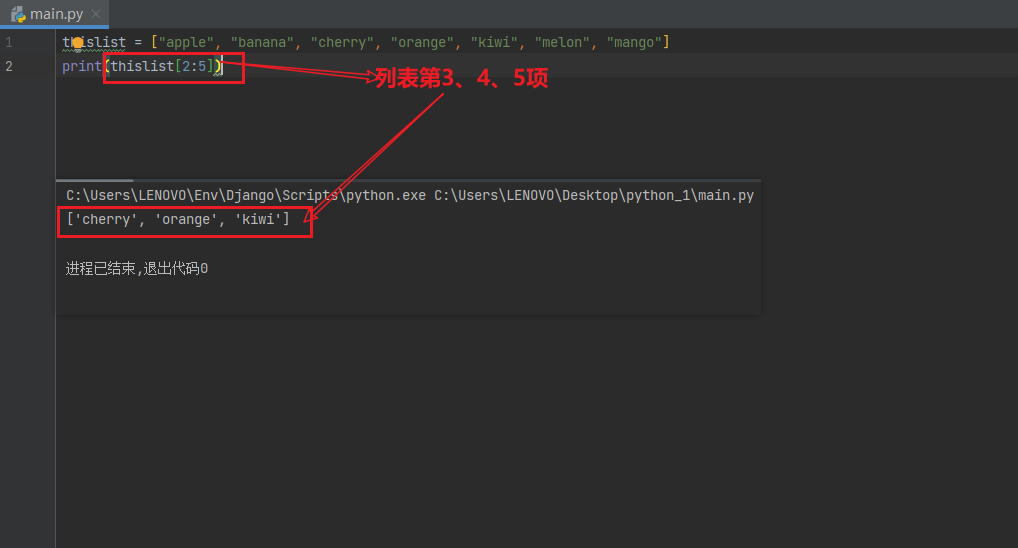1018x548 pixels.
Task: Close the main.py tab
Action: (95, 14)
